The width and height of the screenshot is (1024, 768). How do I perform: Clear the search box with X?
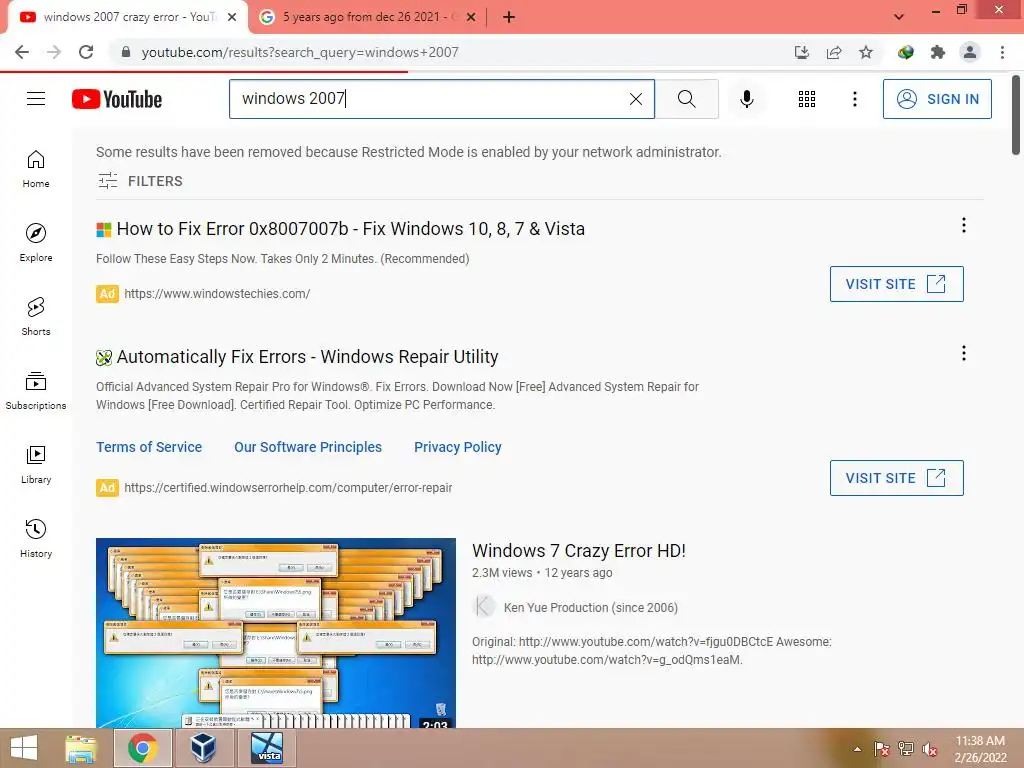635,99
